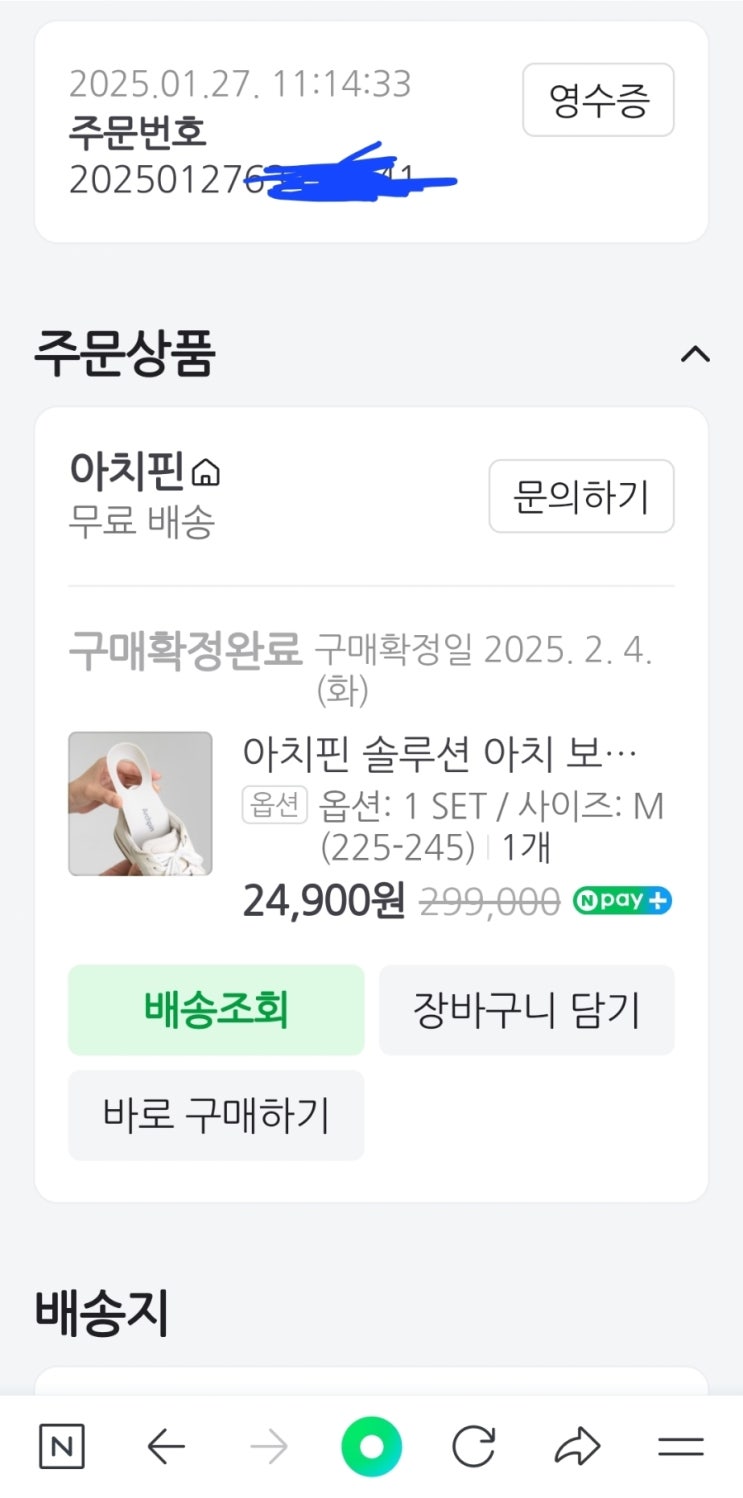
Task: Track delivery with 배송조회
Action: tap(216, 1009)
